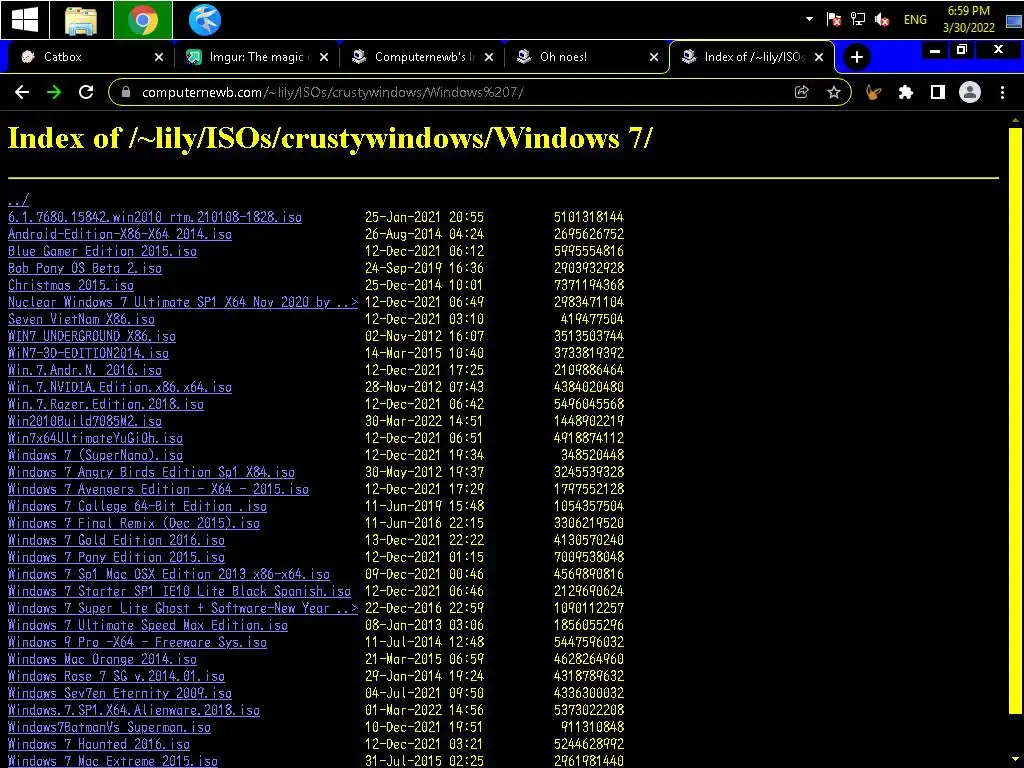1024x768 pixels.
Task: Download 6.1.7680.15842.win2010_rtm ISO link
Action: tap(155, 217)
